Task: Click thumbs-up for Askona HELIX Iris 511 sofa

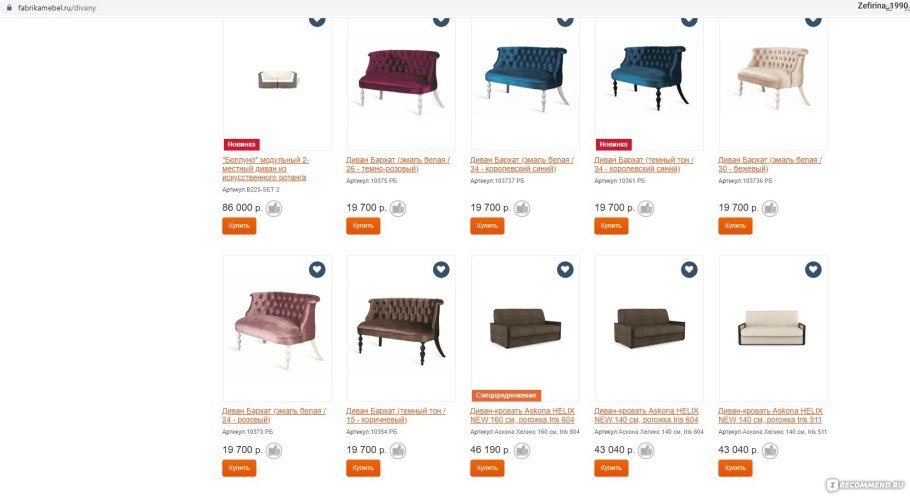Action: pyautogui.click(x=770, y=450)
